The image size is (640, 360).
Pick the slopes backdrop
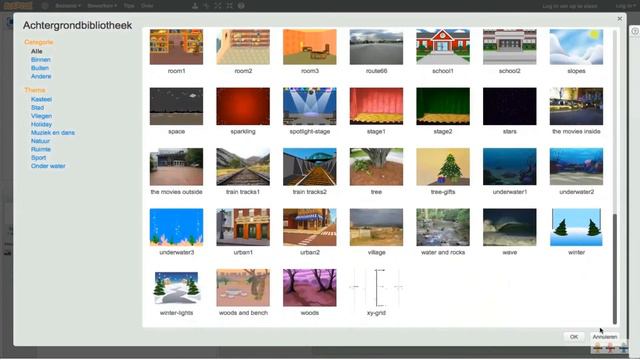point(576,47)
